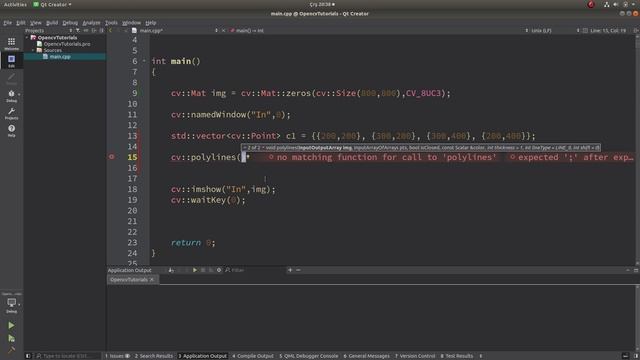Open the Build menu
The height and width of the screenshot is (360, 640).
click(x=52, y=23)
